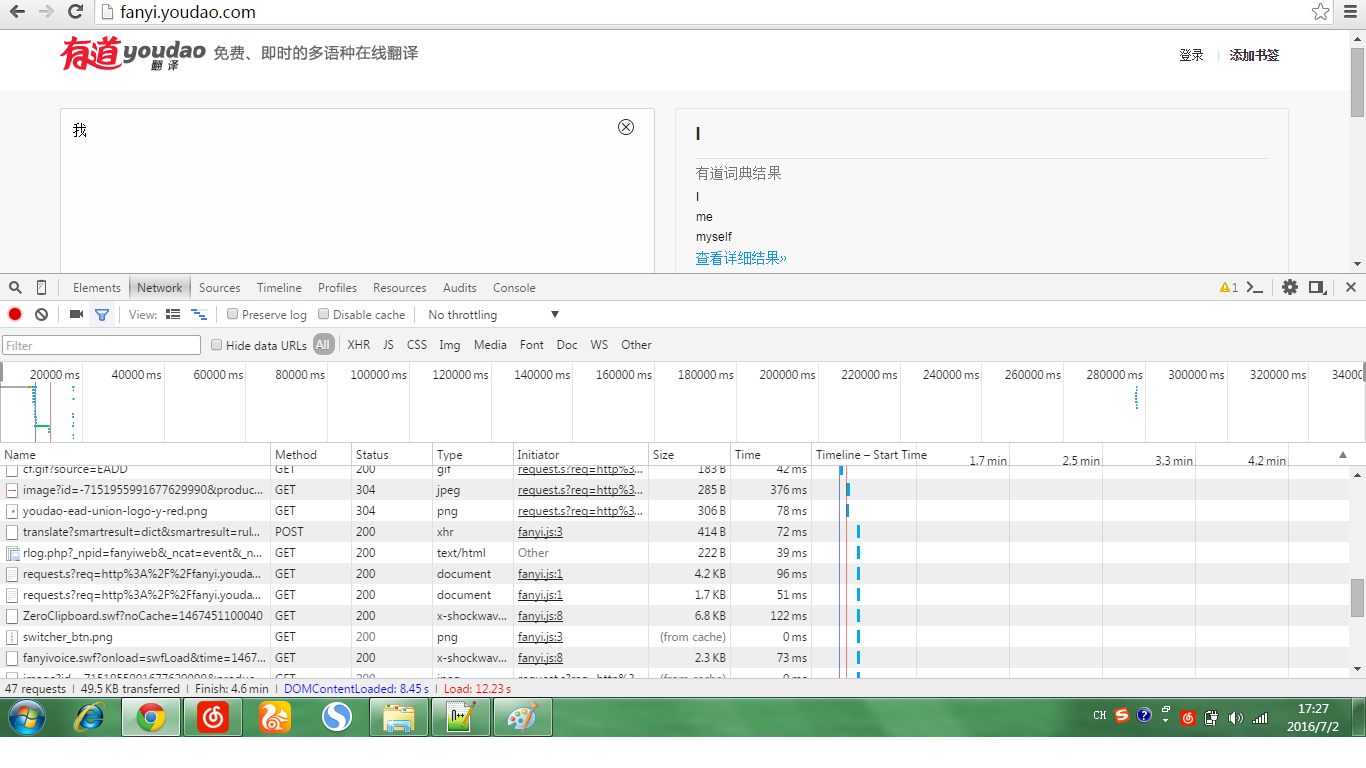
Task: Toggle capture screenshots camera icon
Action: point(76,314)
